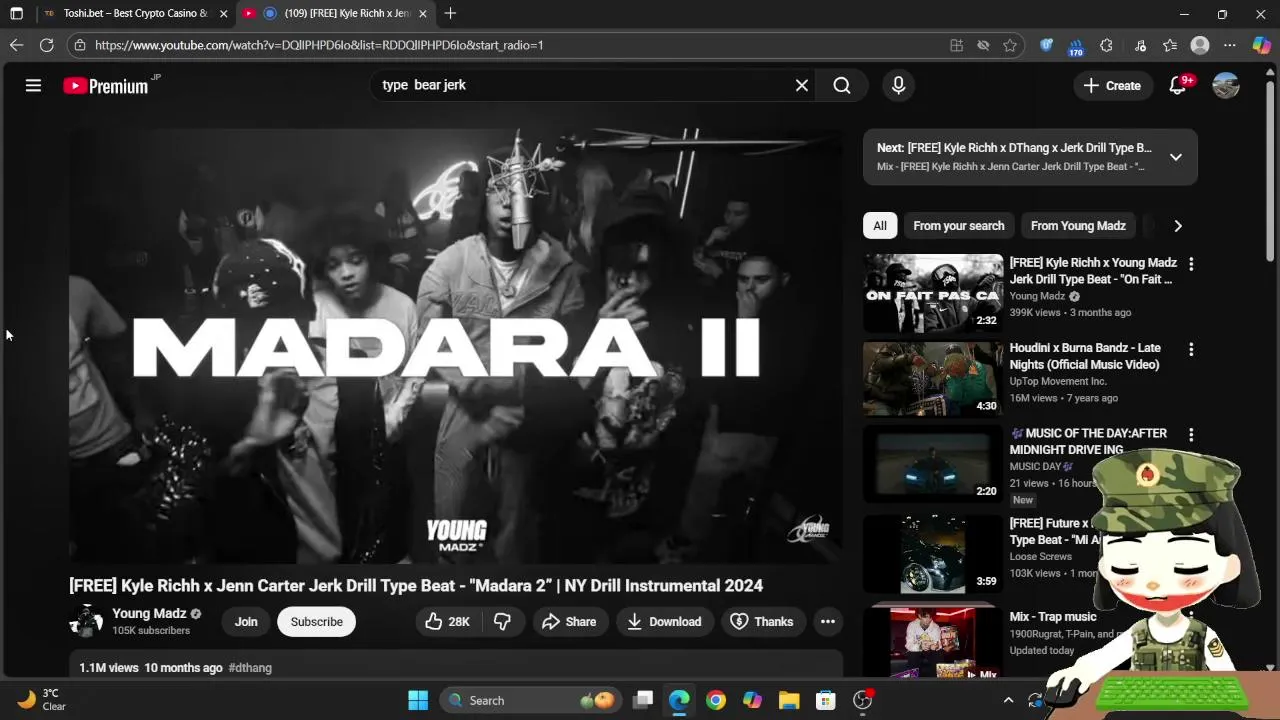Open the extension showing 170 badge
The width and height of the screenshot is (1280, 720).
(1076, 46)
